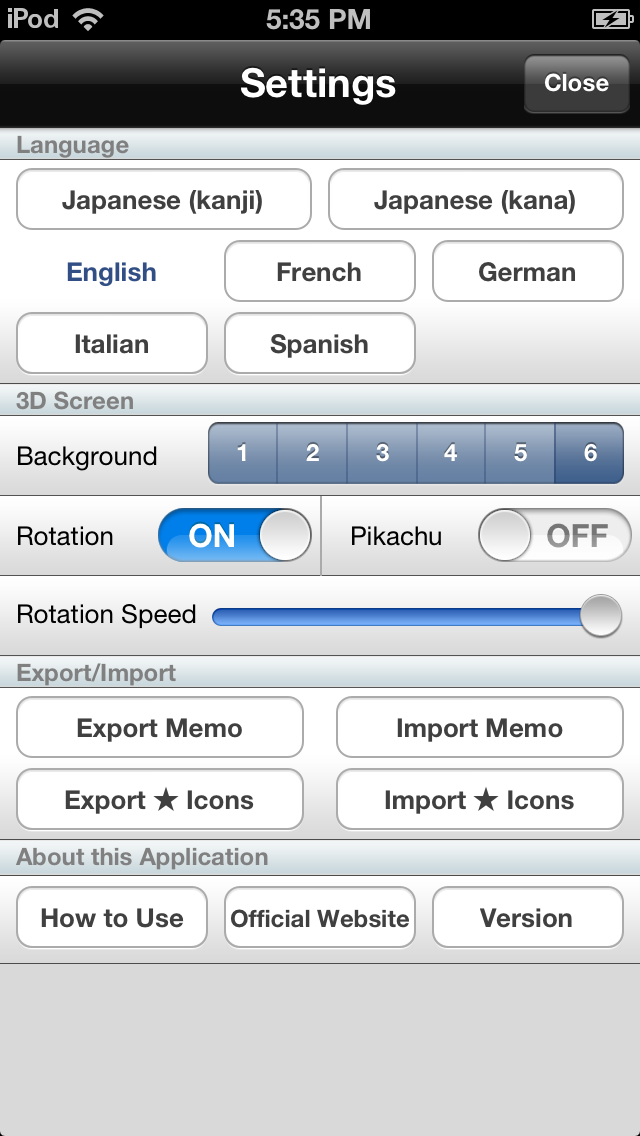This screenshot has height=1136, width=640.
Task: Tap Export Memo button
Action: click(159, 728)
